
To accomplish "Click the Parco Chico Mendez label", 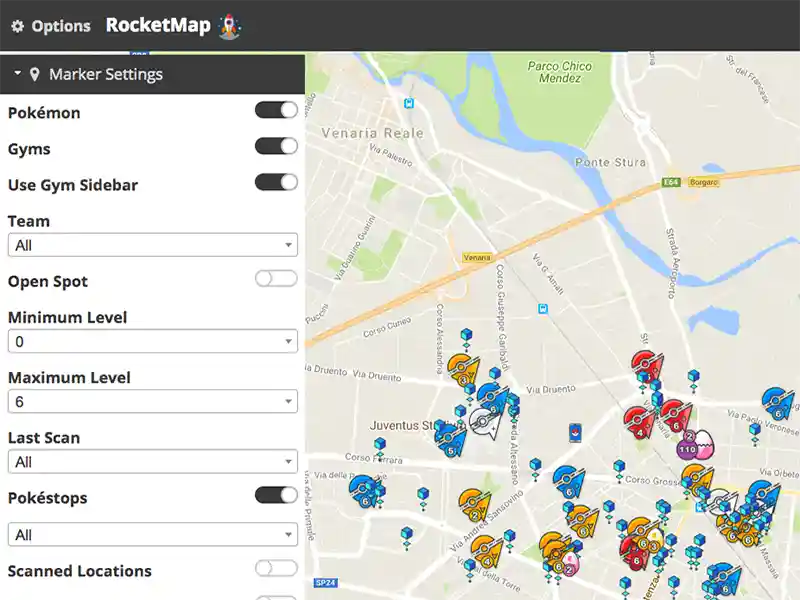I will [560, 72].
